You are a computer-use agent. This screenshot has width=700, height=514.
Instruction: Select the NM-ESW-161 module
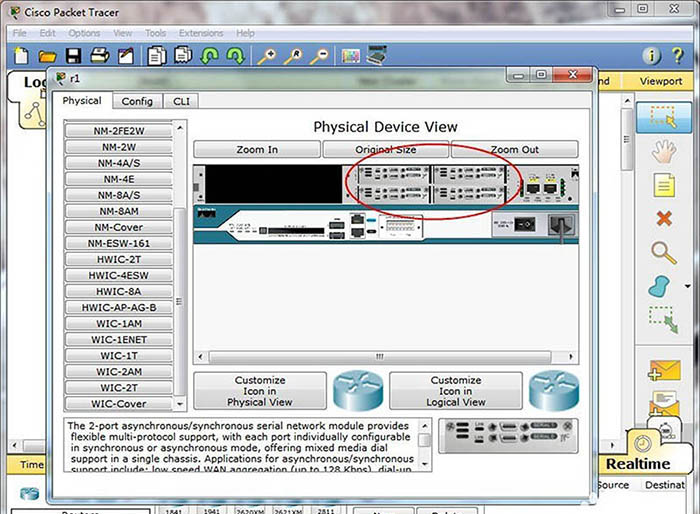point(119,243)
